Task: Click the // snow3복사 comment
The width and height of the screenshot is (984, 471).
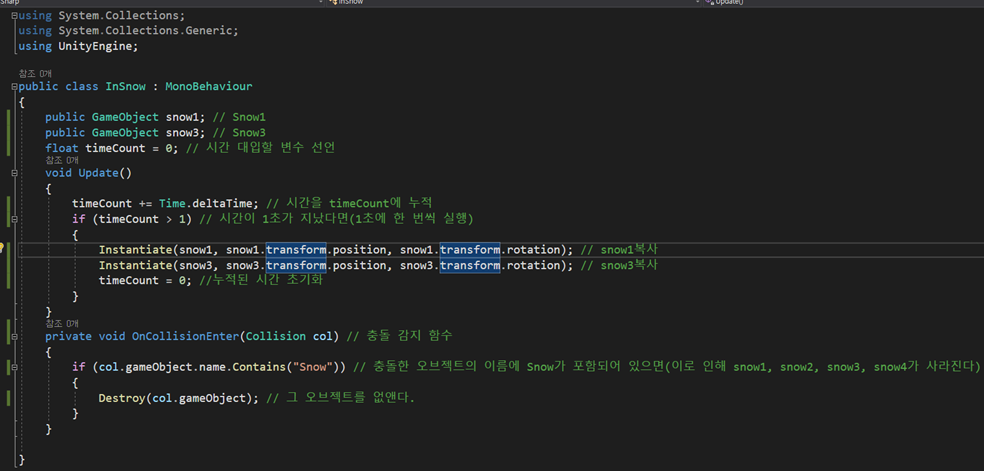Action: 619,265
